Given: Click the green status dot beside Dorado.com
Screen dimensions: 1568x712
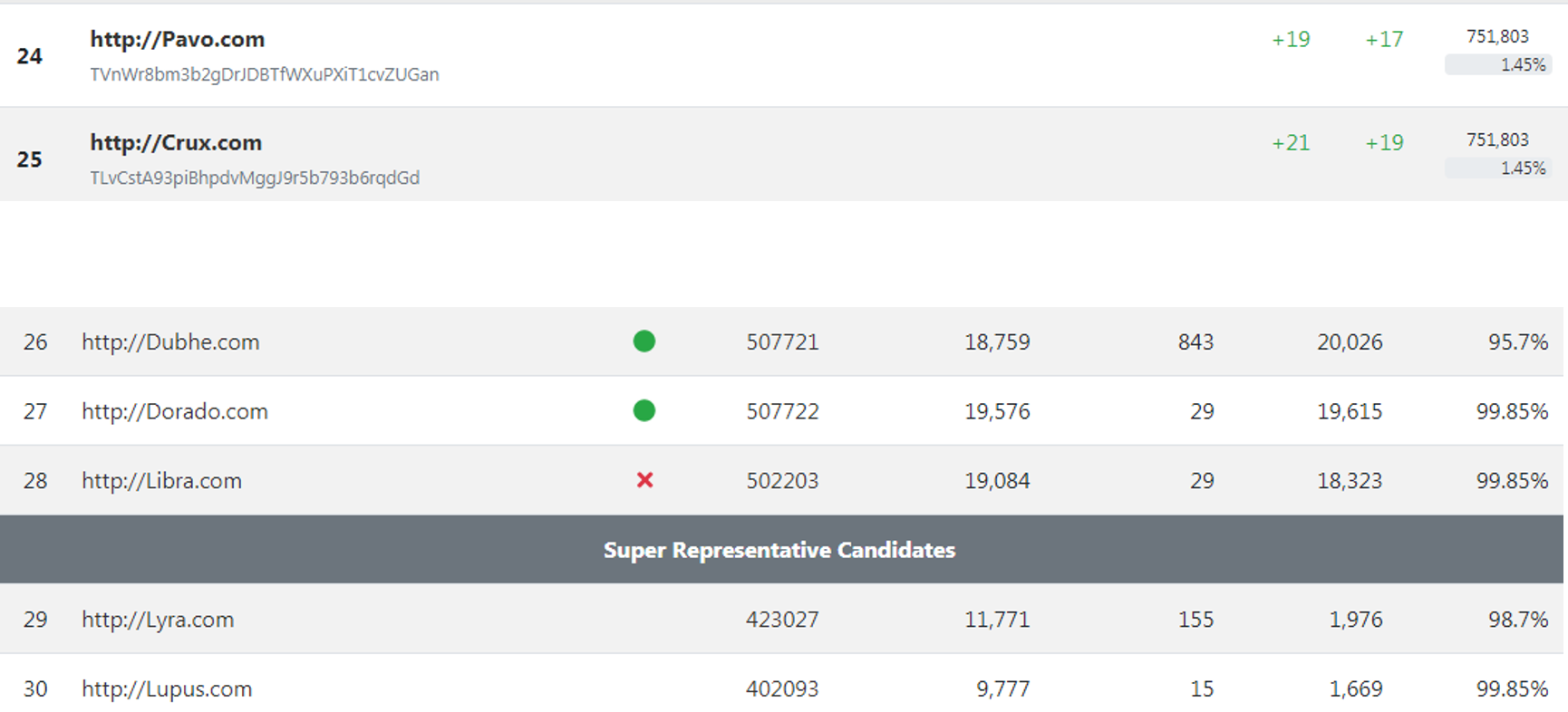Looking at the screenshot, I should pos(644,410).
